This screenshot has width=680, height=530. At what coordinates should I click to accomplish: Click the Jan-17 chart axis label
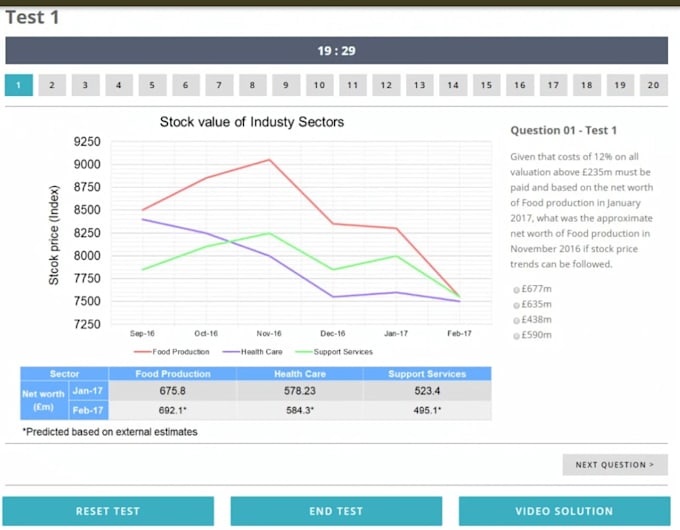(396, 334)
